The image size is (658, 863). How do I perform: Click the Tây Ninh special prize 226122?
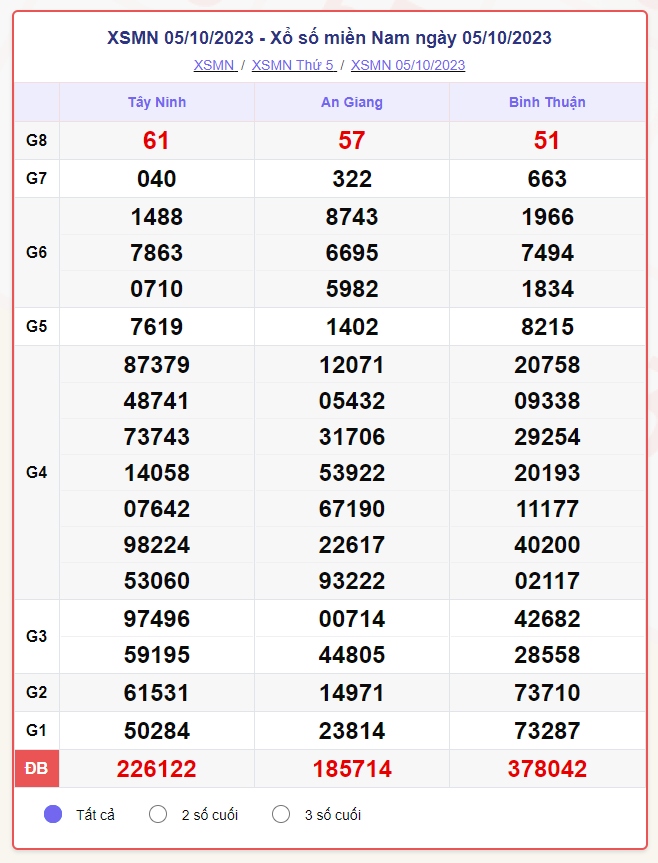pyautogui.click(x=157, y=769)
